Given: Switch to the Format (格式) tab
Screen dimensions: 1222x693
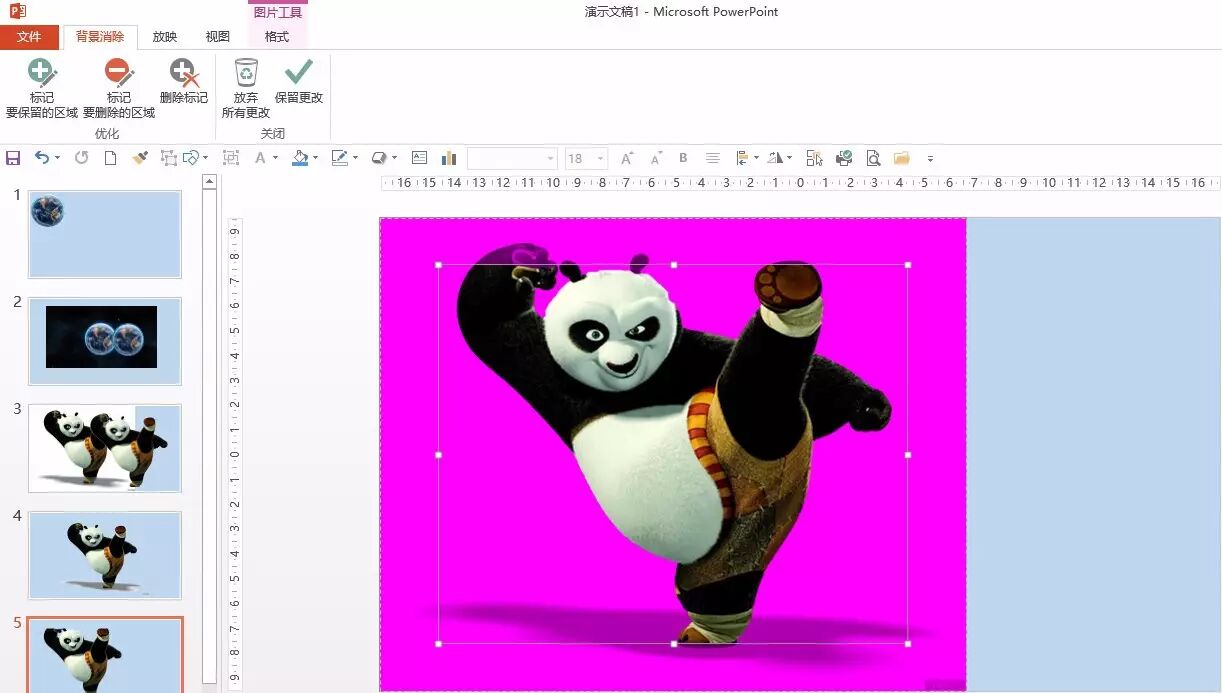Looking at the screenshot, I should click(277, 37).
